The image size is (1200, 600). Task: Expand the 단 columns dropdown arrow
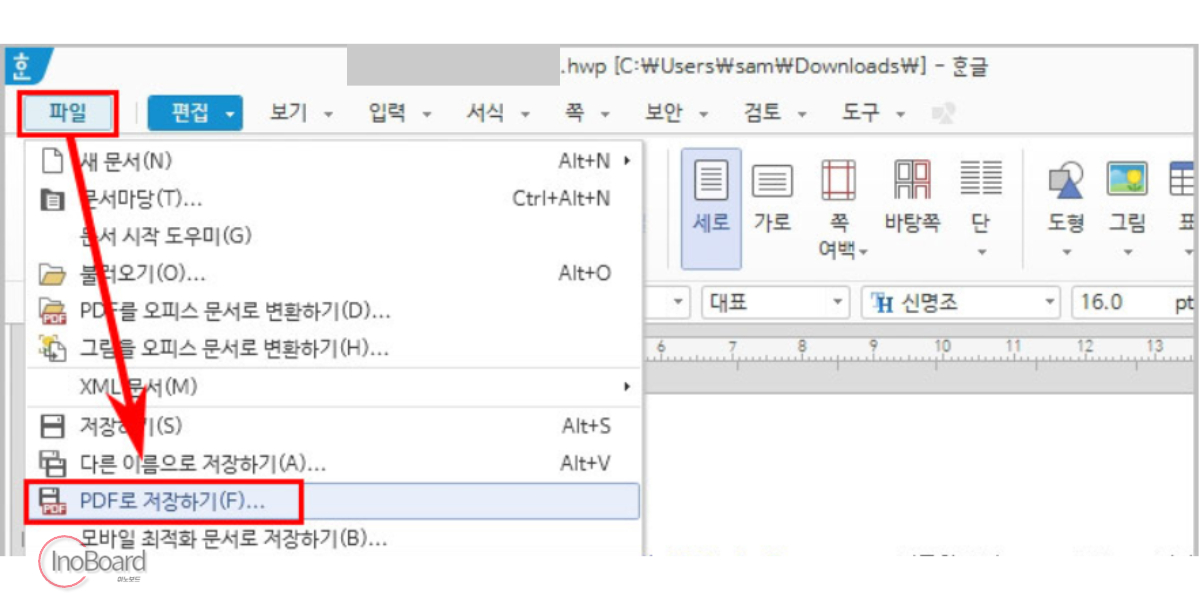(981, 252)
